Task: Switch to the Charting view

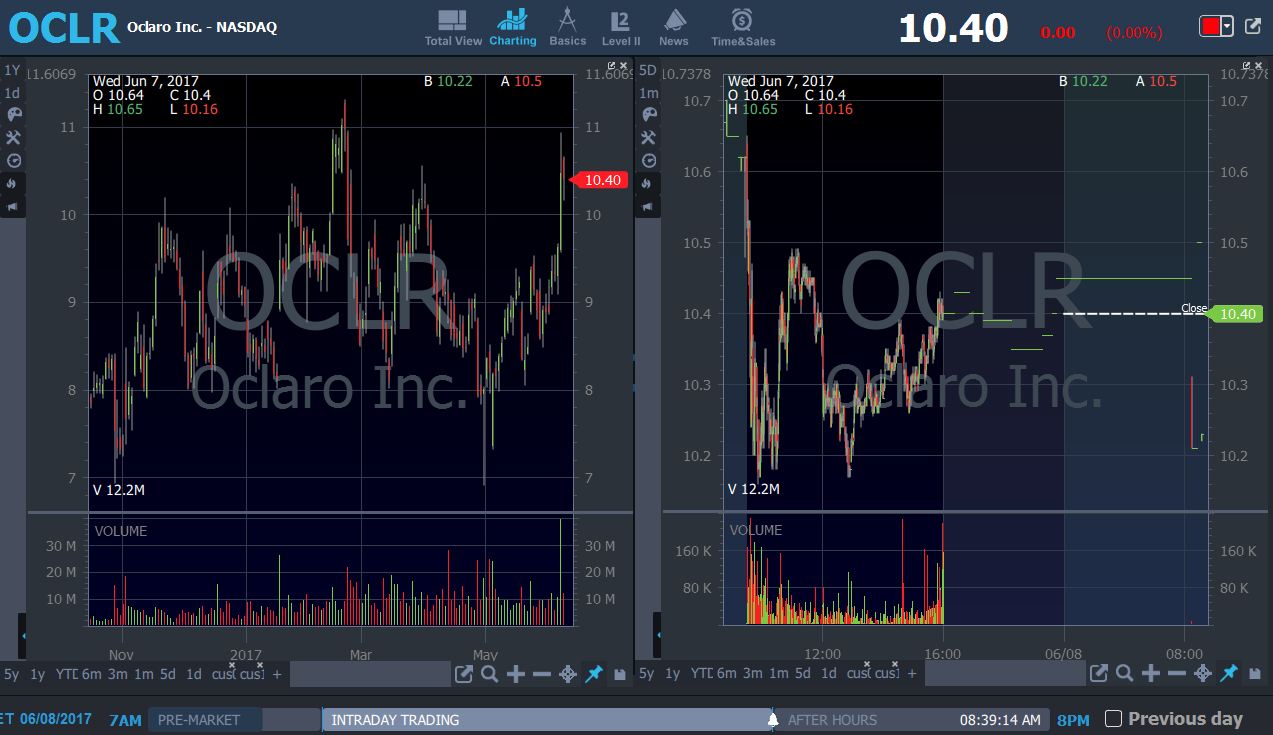Action: [513, 27]
